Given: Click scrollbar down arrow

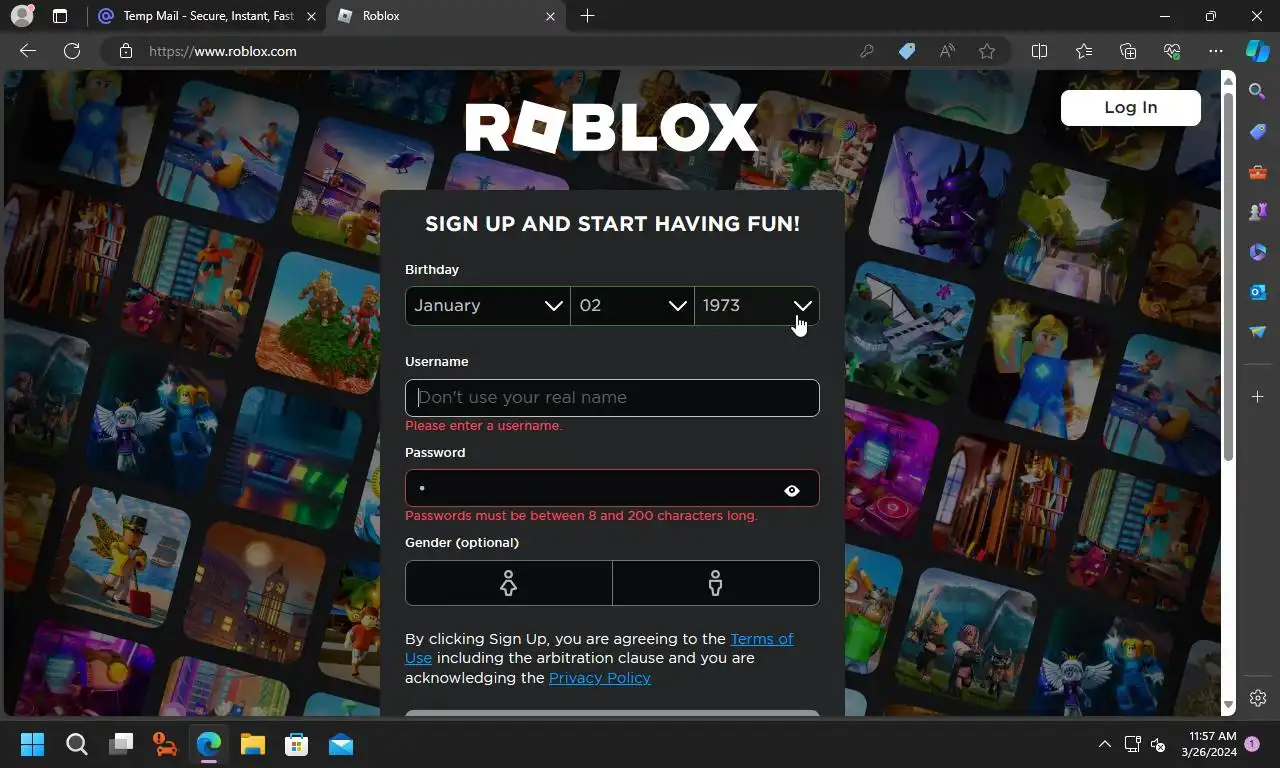Looking at the screenshot, I should point(1229,705).
